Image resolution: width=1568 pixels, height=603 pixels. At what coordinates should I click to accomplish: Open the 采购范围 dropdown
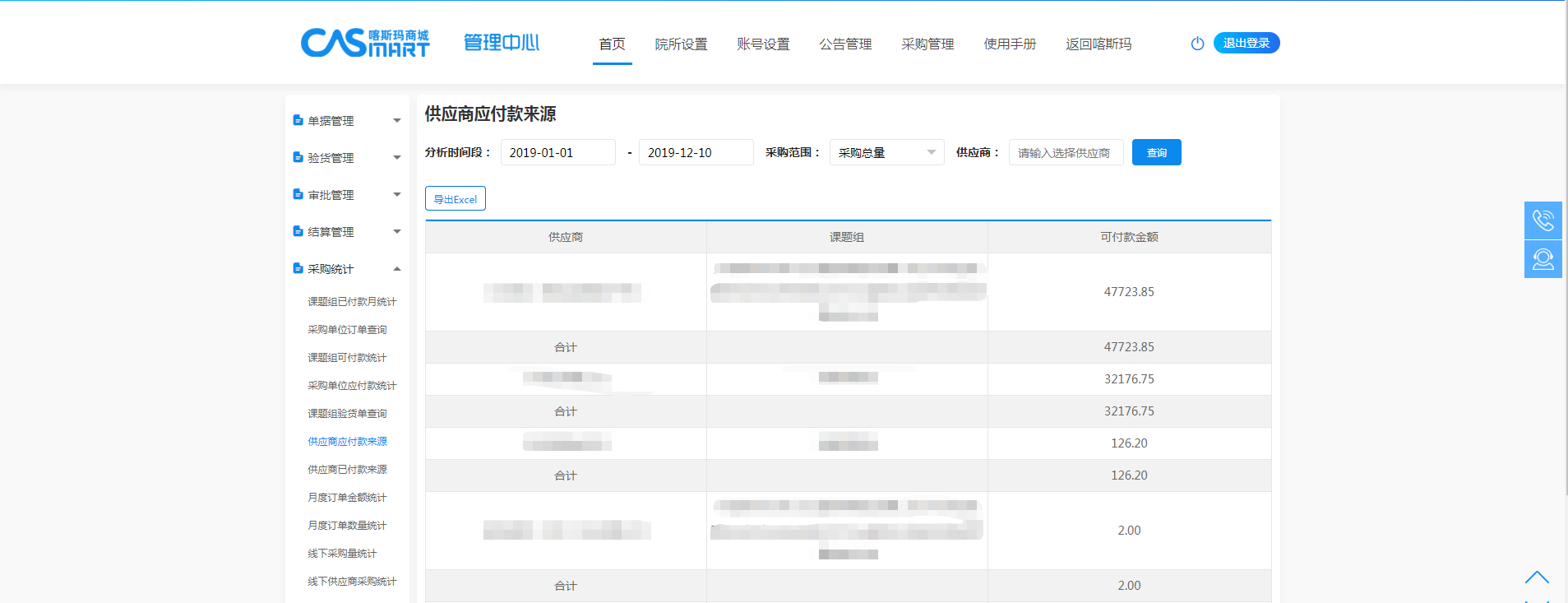pyautogui.click(x=886, y=153)
